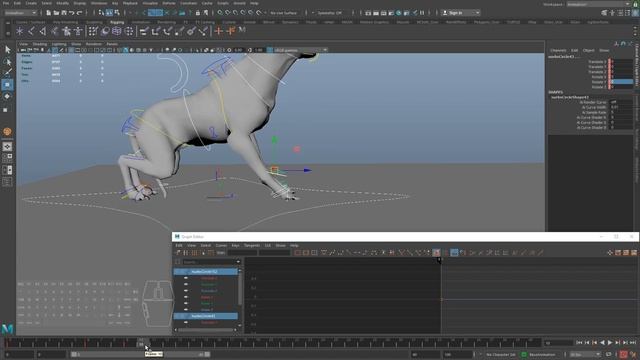The height and width of the screenshot is (360, 640).
Task: Open Tangents menu in Graph Editor
Action: (251, 246)
